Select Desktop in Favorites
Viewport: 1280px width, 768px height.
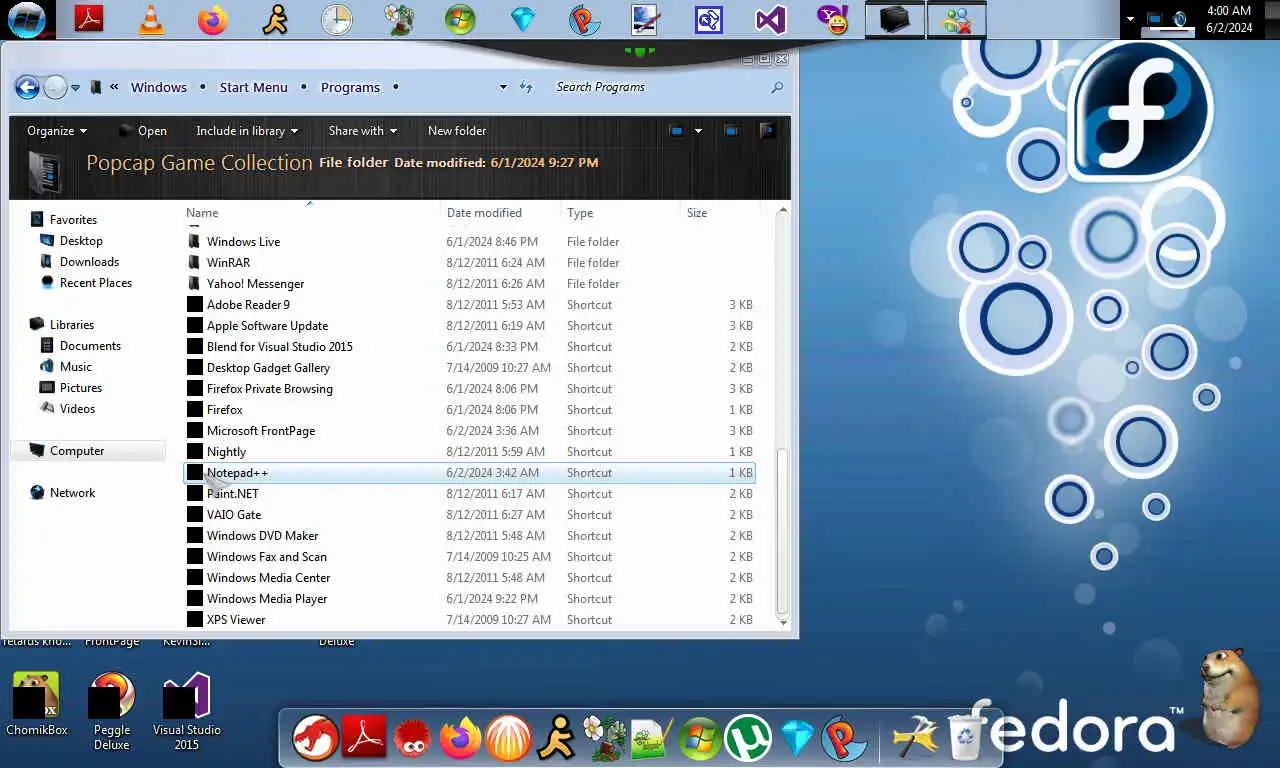[x=81, y=241]
